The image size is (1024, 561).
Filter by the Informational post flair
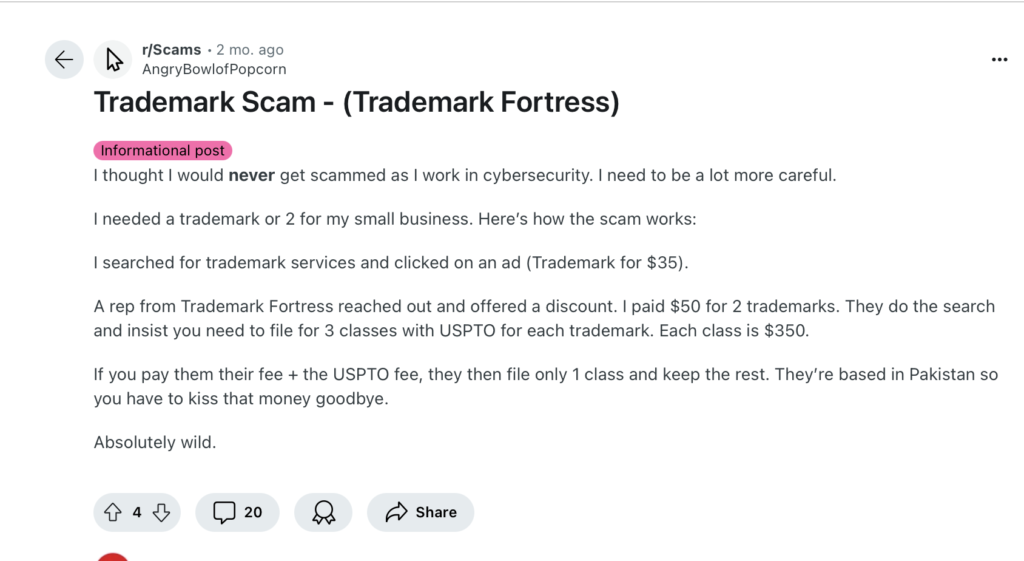coord(162,151)
